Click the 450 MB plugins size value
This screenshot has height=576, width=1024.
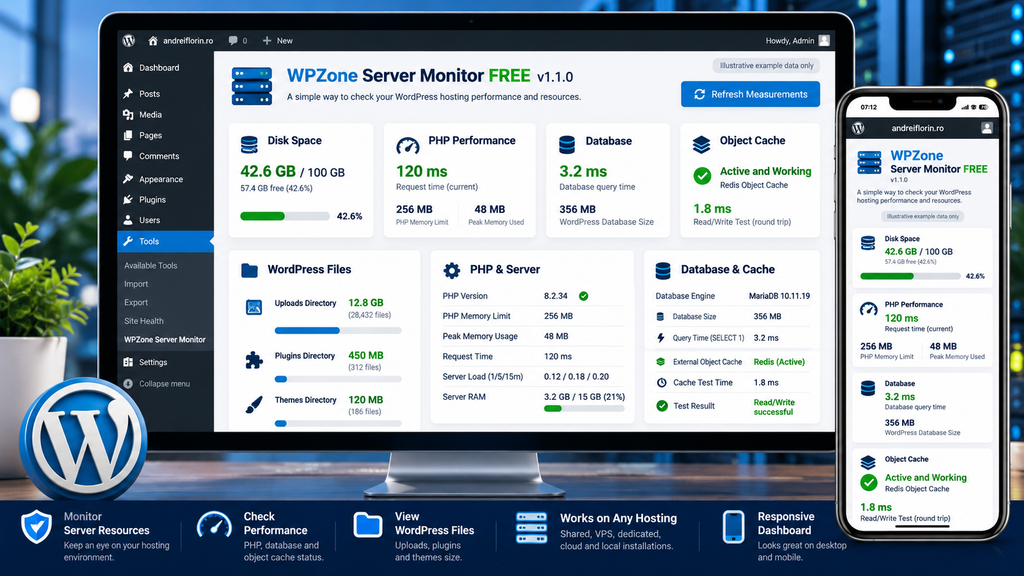click(x=366, y=356)
